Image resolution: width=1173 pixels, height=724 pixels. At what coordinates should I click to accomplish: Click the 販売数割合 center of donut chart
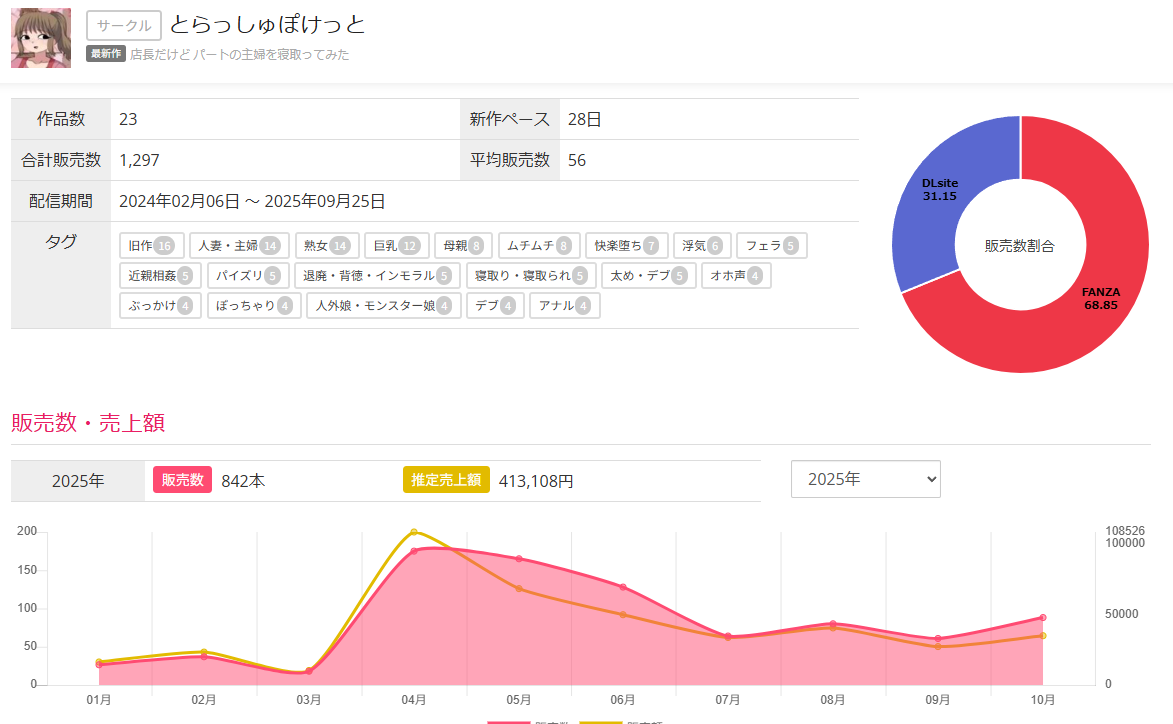[x=1019, y=245]
